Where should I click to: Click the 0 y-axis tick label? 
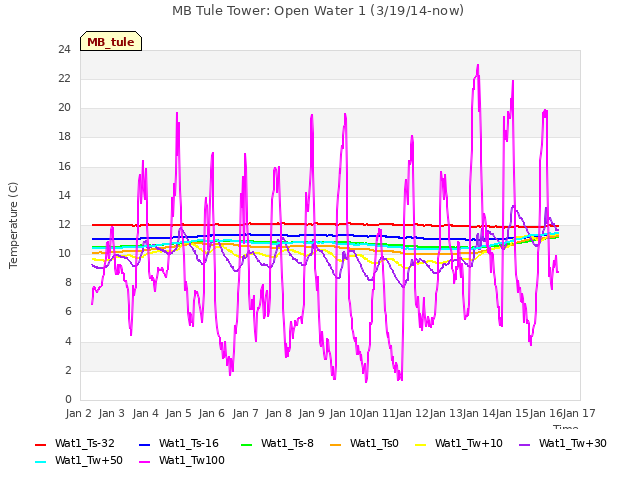68,399
